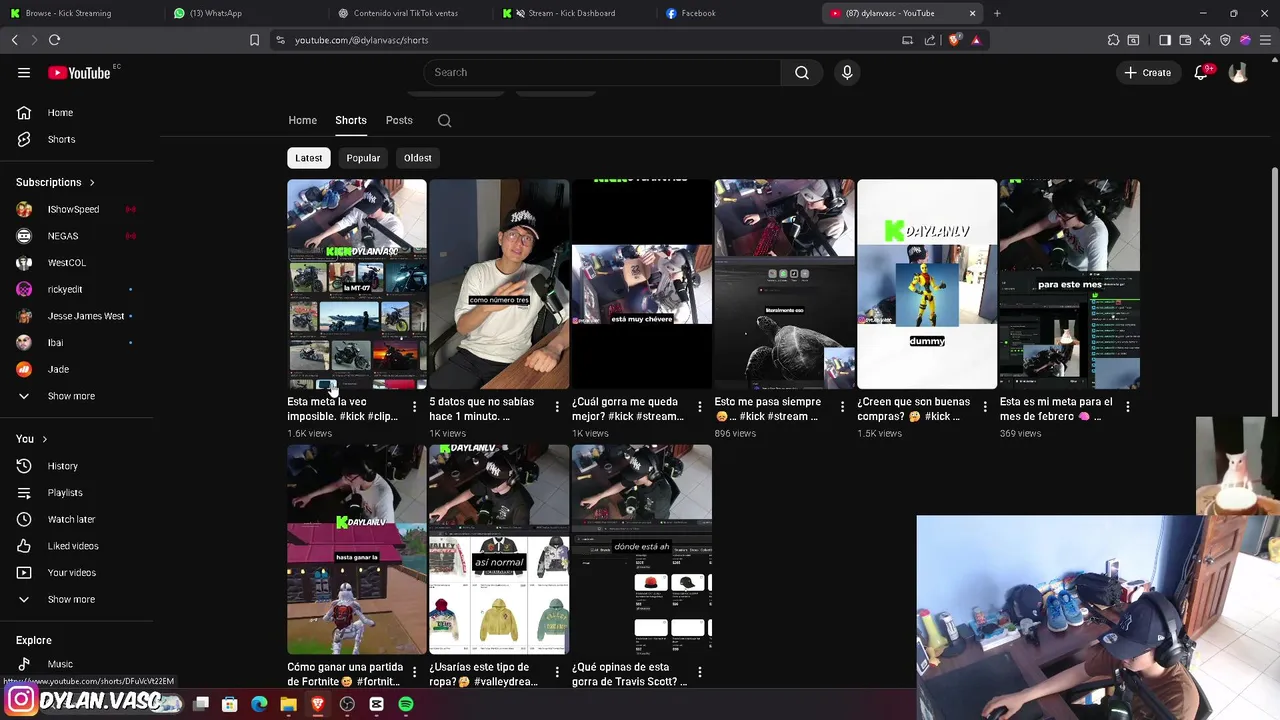Open 'Cómo ganar una partida de Fortnite' thumbnail
This screenshot has height=720, width=1280.
point(357,550)
